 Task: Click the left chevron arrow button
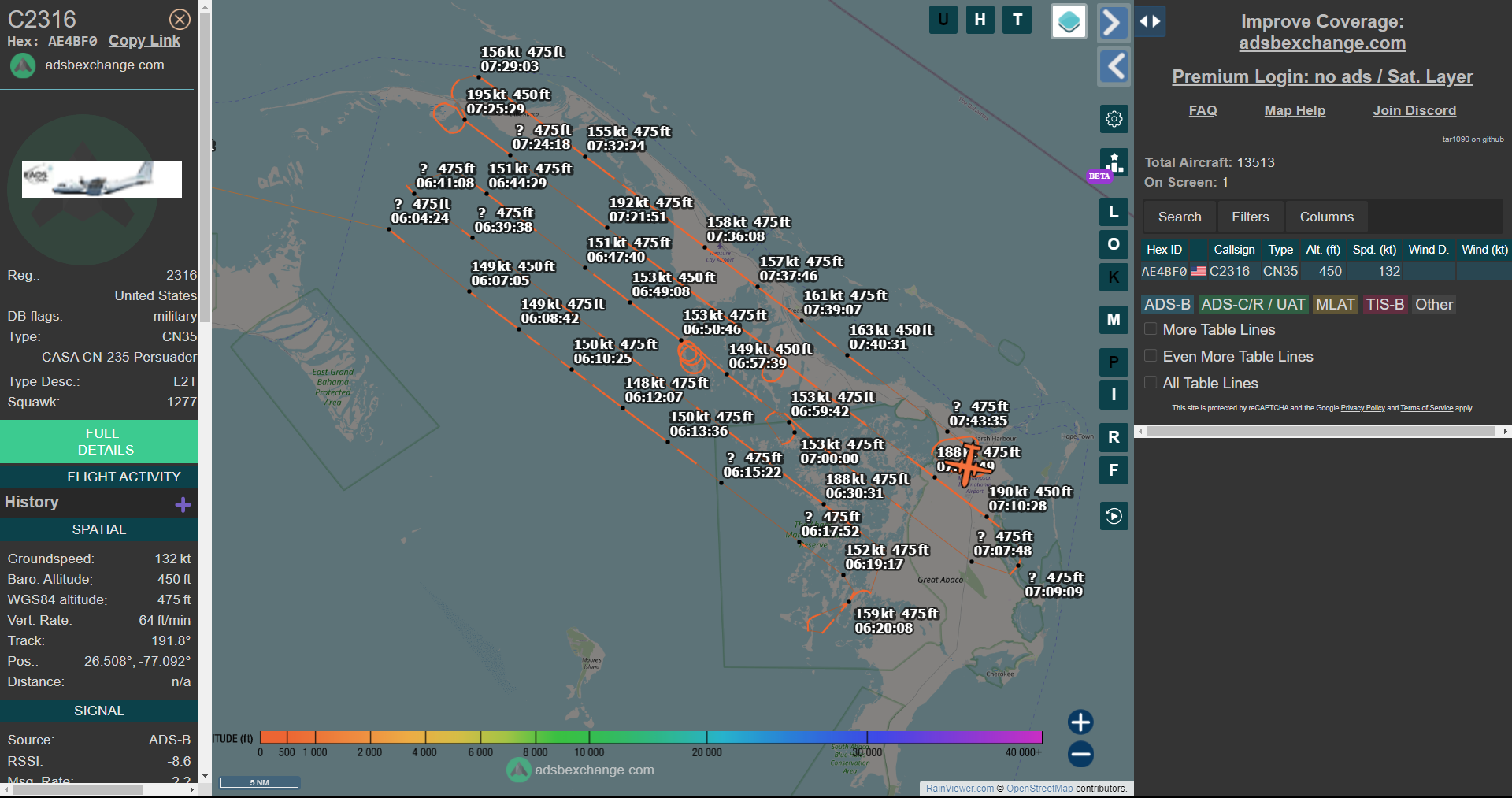pyautogui.click(x=1113, y=66)
